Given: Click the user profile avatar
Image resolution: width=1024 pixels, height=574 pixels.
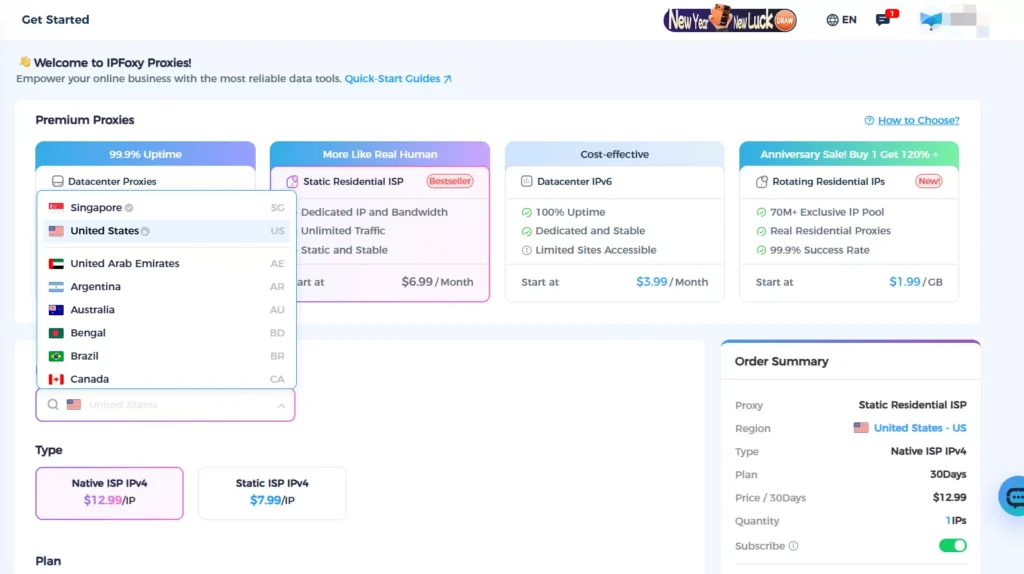Looking at the screenshot, I should point(931,20).
